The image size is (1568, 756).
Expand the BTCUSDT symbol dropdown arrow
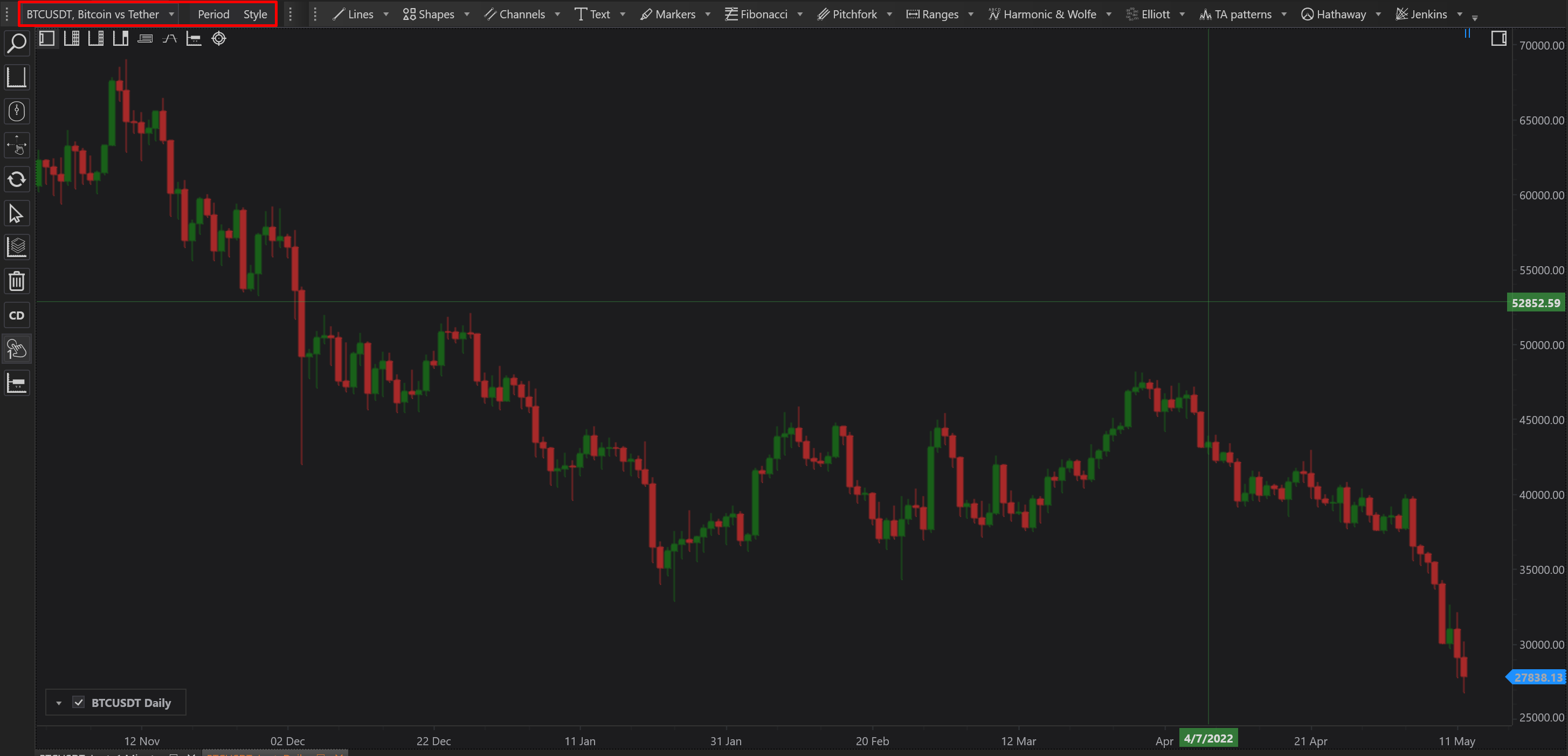pos(171,14)
